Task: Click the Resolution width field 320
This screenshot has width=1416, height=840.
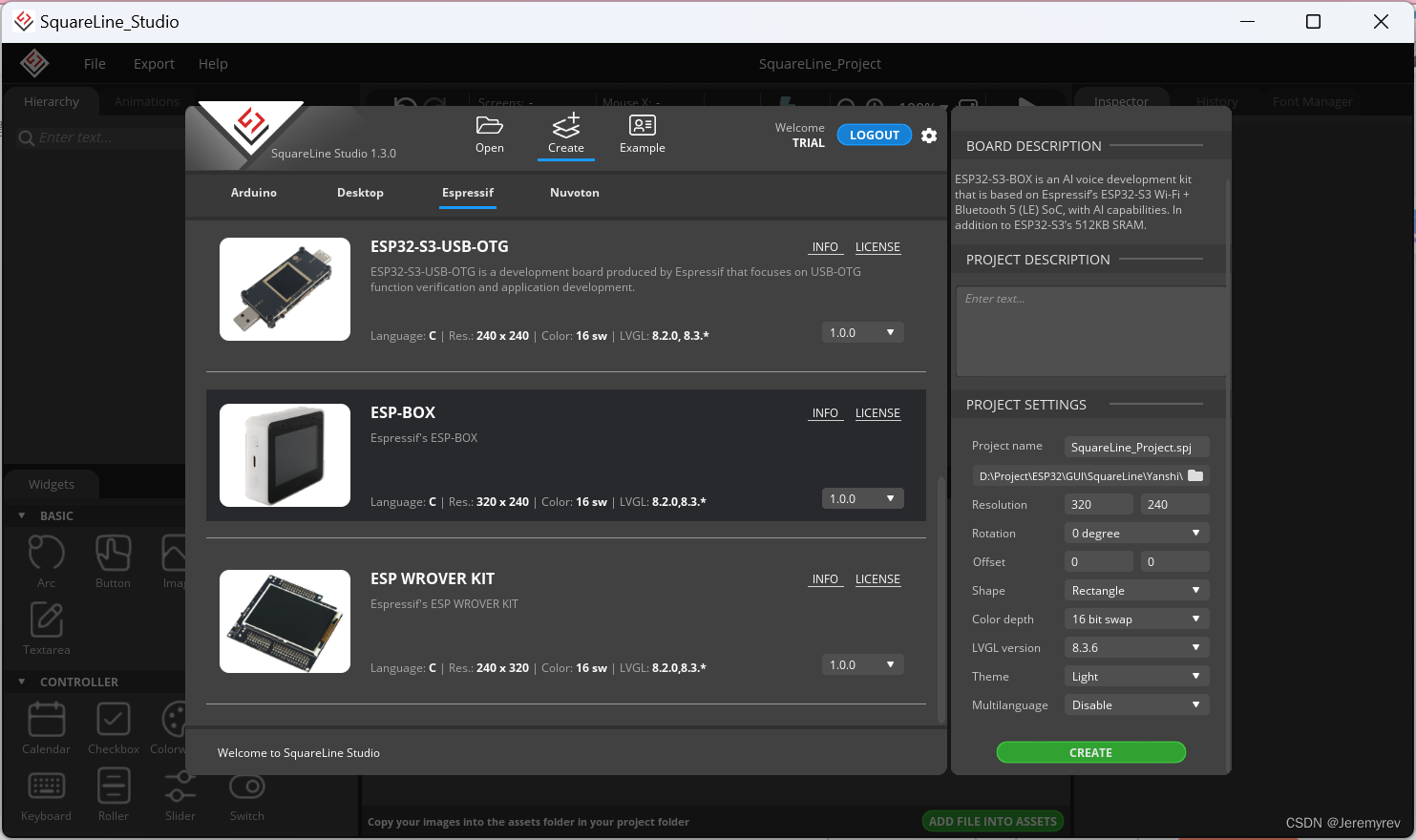Action: (x=1098, y=504)
